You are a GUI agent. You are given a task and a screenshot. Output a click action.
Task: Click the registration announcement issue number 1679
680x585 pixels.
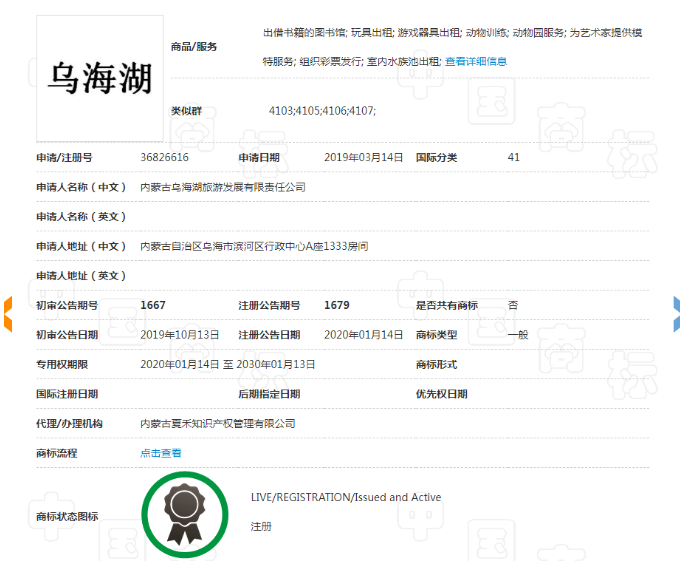[x=337, y=305]
